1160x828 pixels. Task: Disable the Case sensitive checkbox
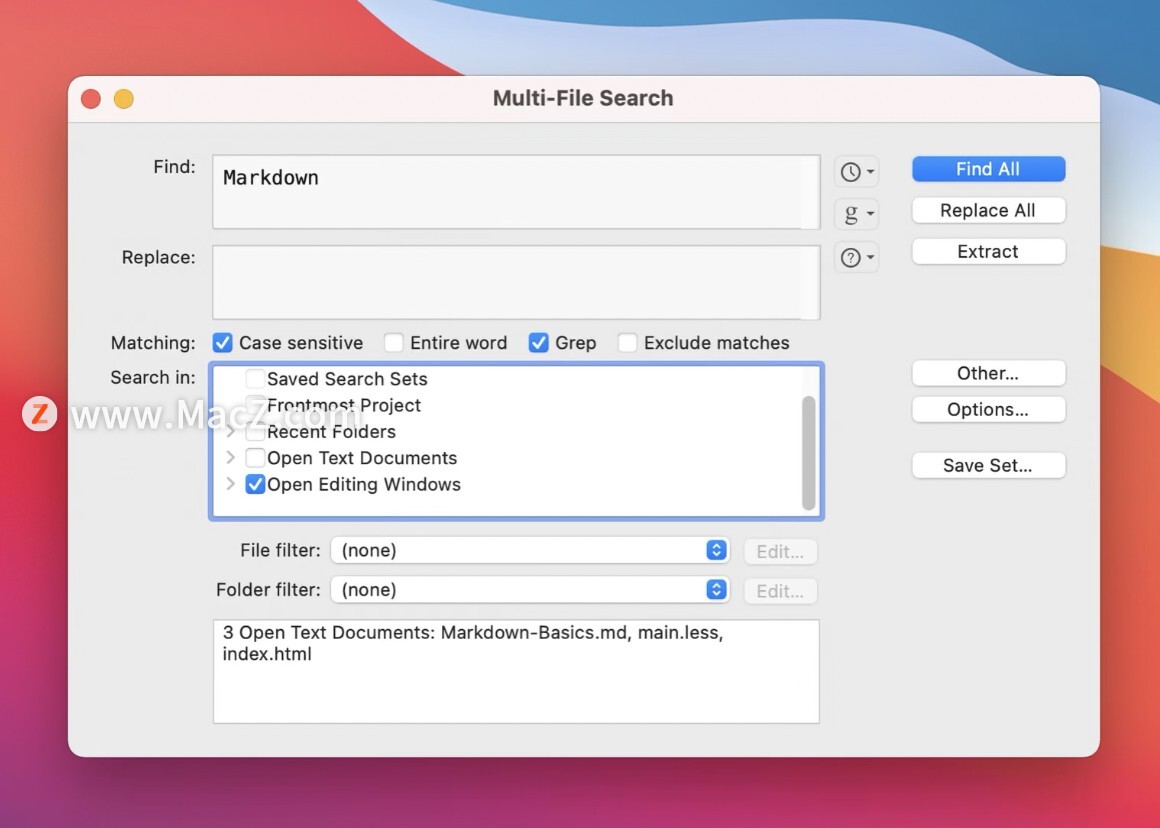coord(223,343)
